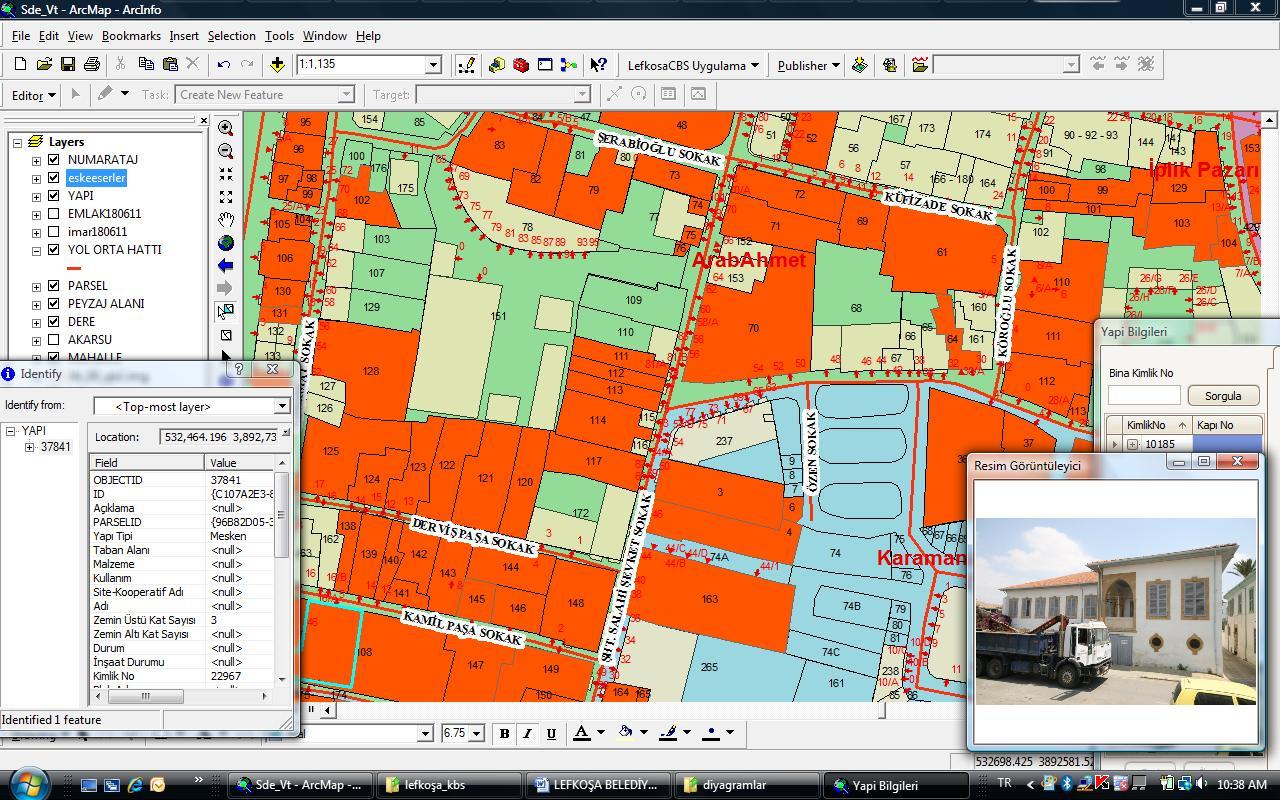The width and height of the screenshot is (1280, 800).
Task: Go back to previous extent arrow
Action: click(x=226, y=266)
